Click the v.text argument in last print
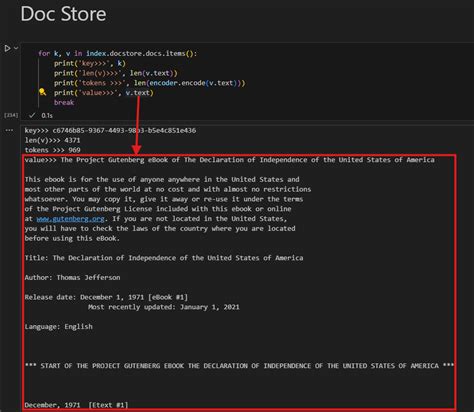 click(x=138, y=93)
